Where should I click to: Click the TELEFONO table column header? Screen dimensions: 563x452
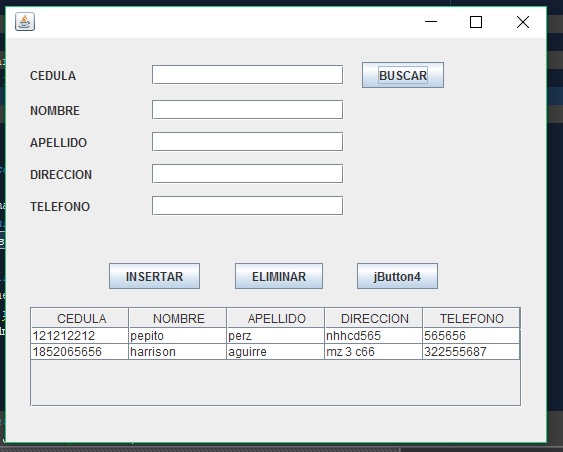click(471, 318)
